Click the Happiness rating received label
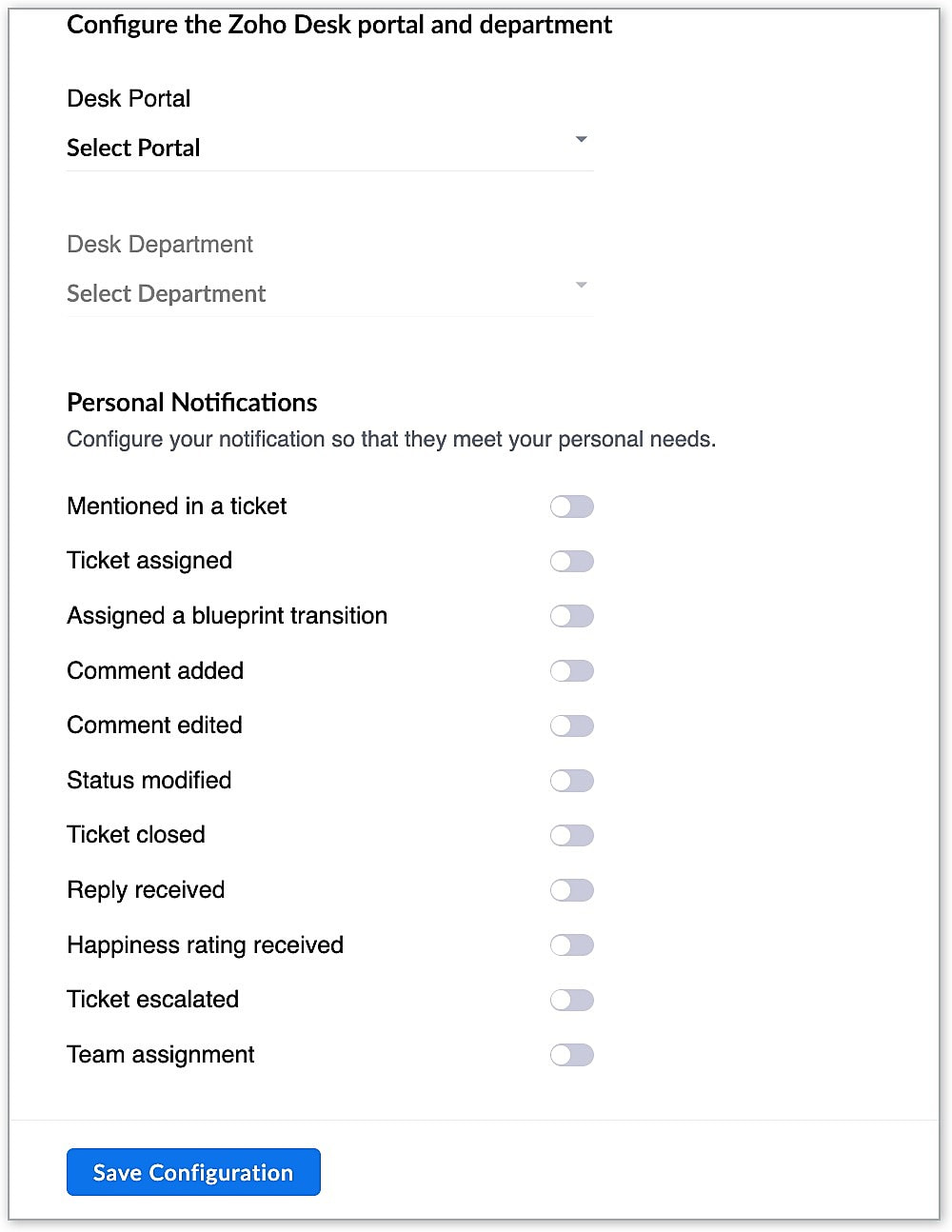 [205, 945]
